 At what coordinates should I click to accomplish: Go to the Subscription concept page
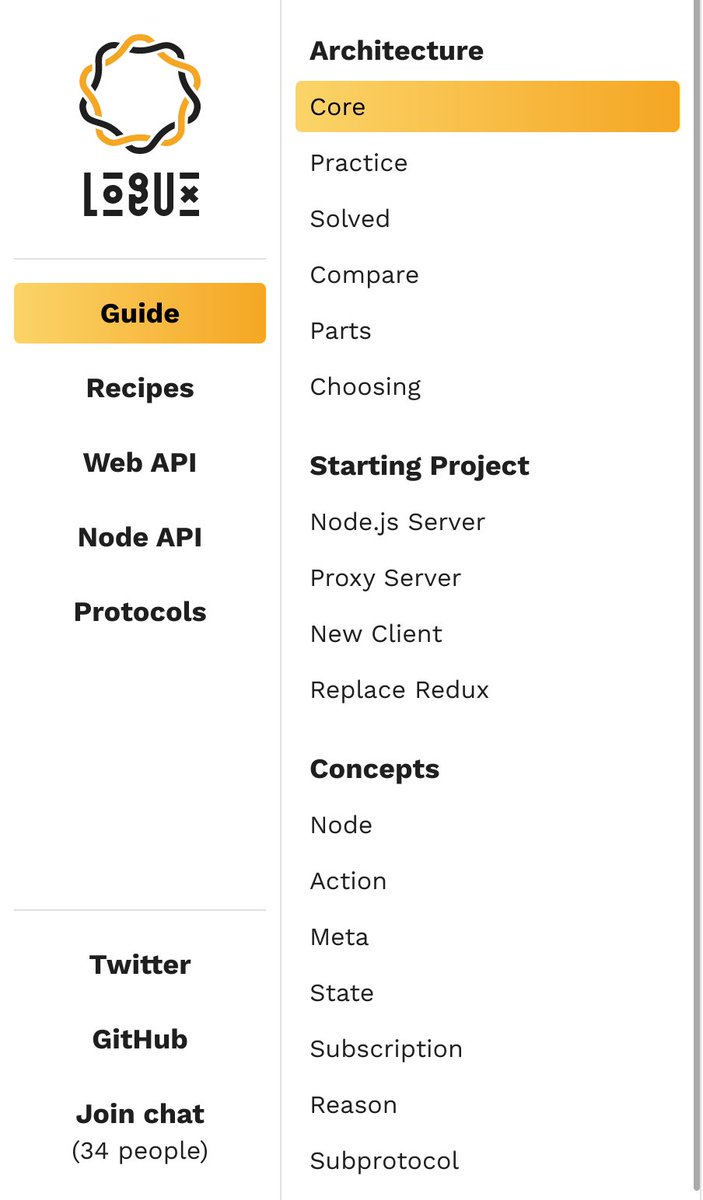(x=386, y=1049)
